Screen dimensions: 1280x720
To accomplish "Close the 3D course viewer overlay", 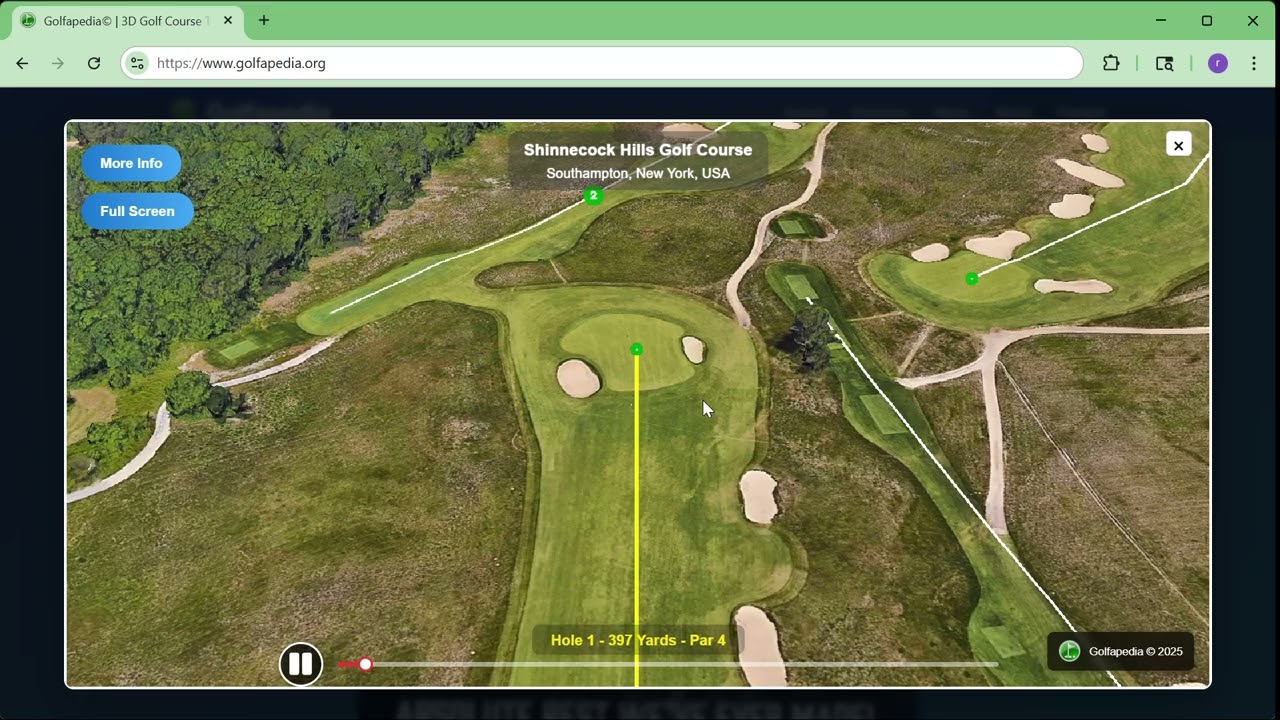I will [1178, 145].
